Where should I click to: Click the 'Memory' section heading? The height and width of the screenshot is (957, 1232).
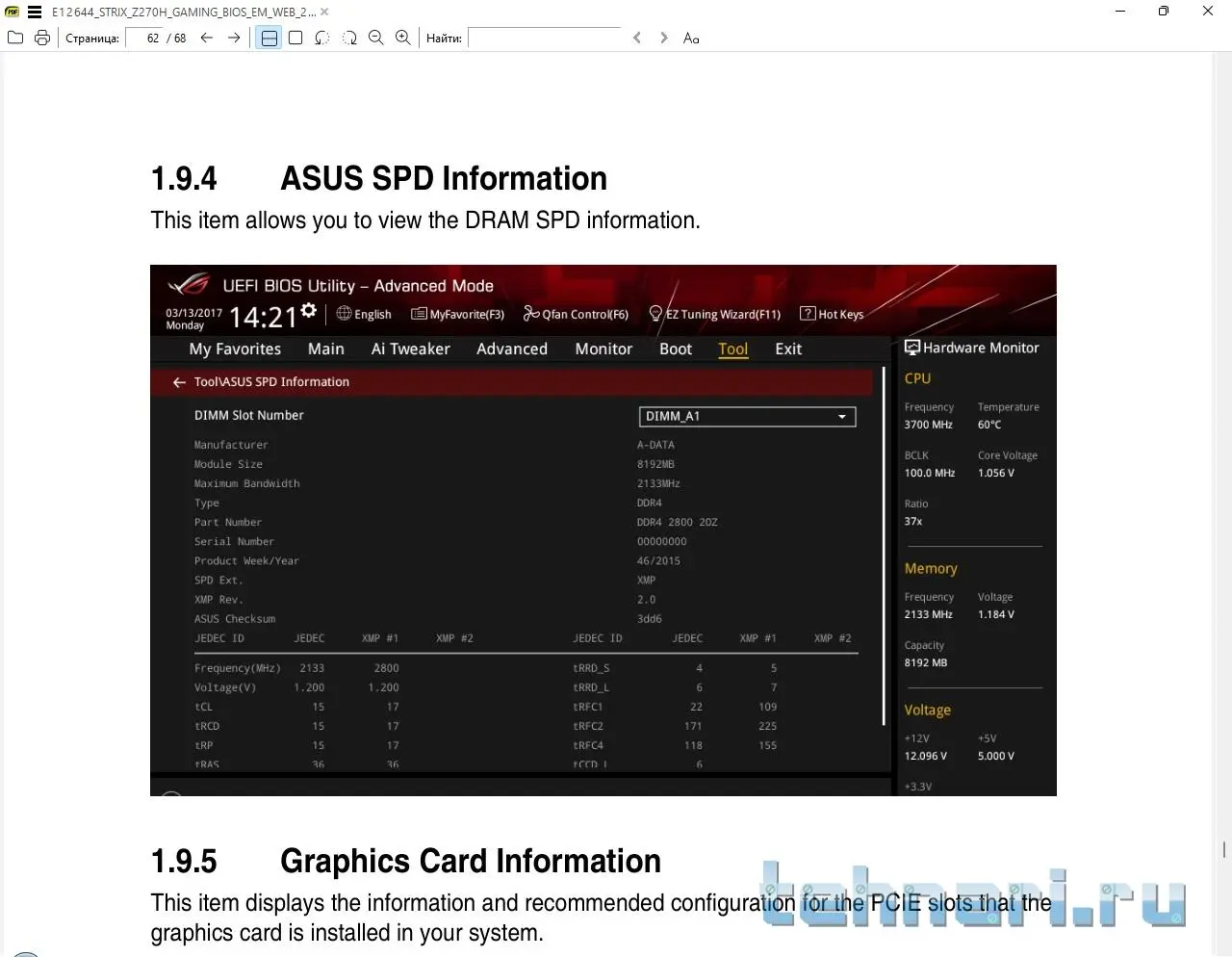[x=931, y=568]
